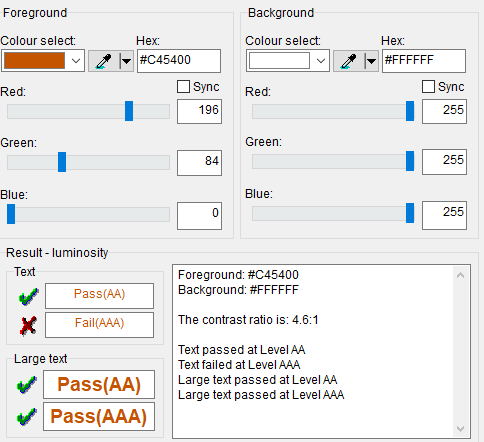Click the red cross beside Fail(AAA)
The image size is (484, 442).
(x=28, y=325)
